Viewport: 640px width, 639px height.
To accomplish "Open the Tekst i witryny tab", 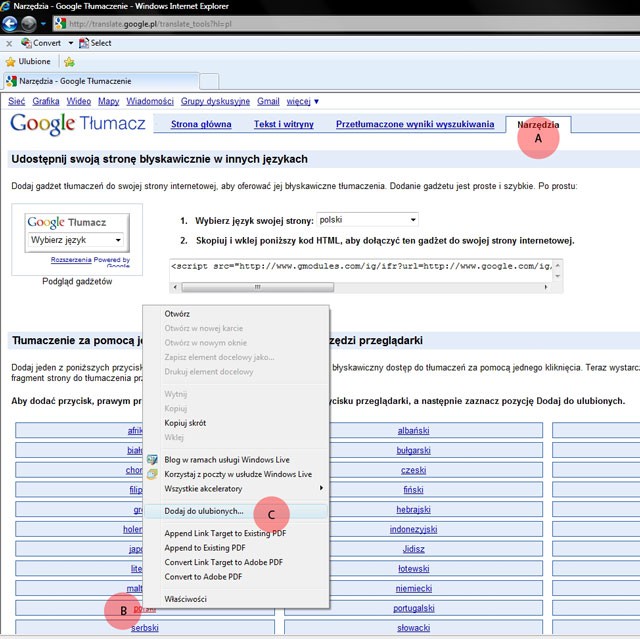I will 284,124.
